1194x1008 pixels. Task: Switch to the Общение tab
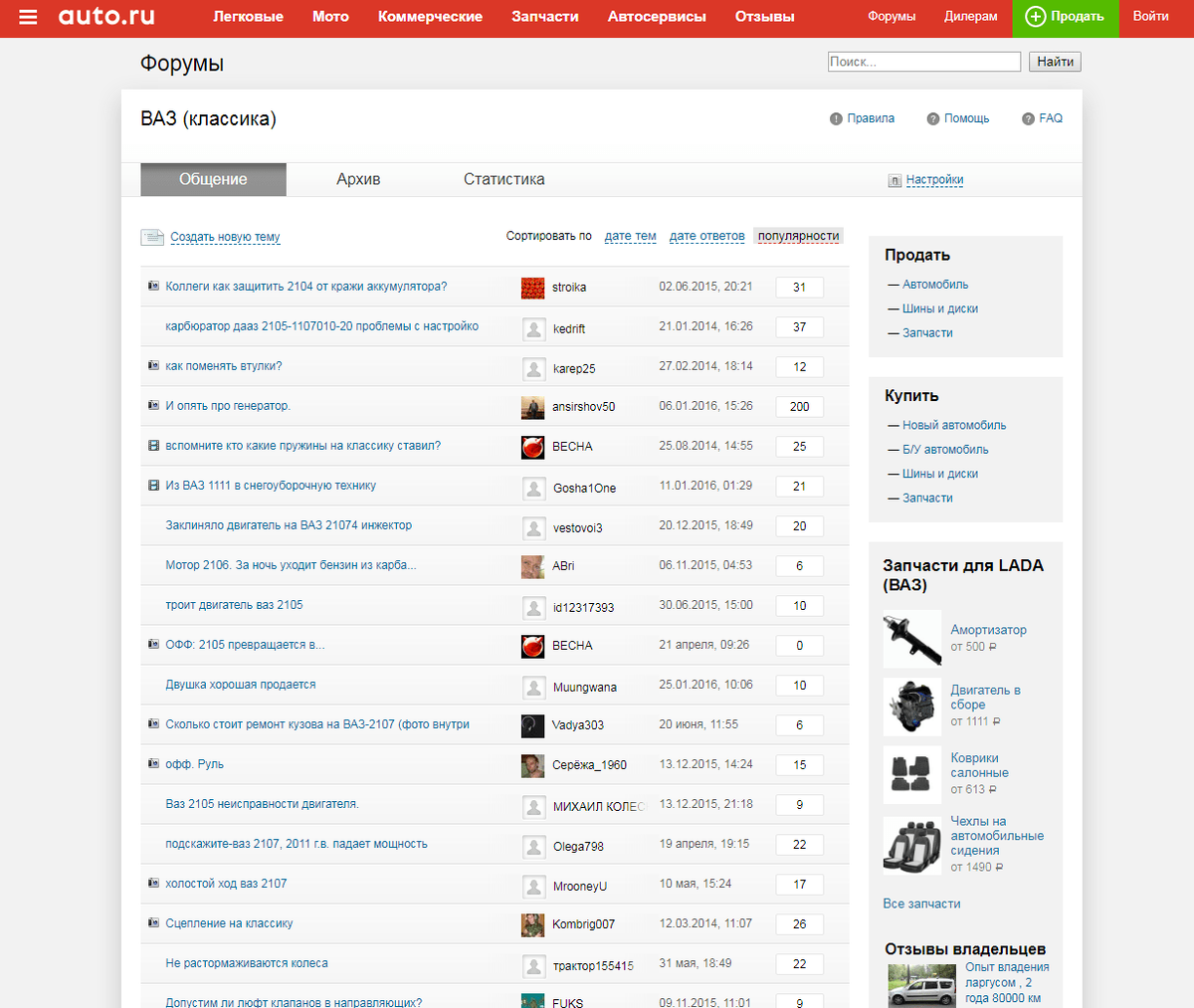pyautogui.click(x=213, y=179)
